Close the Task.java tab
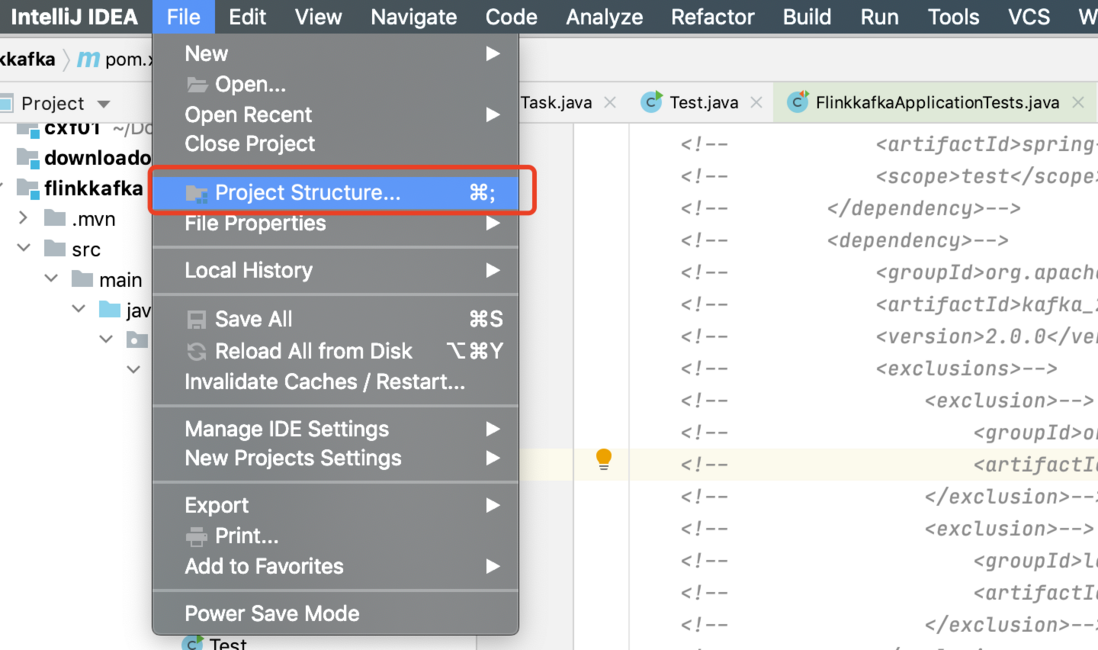 [610, 103]
